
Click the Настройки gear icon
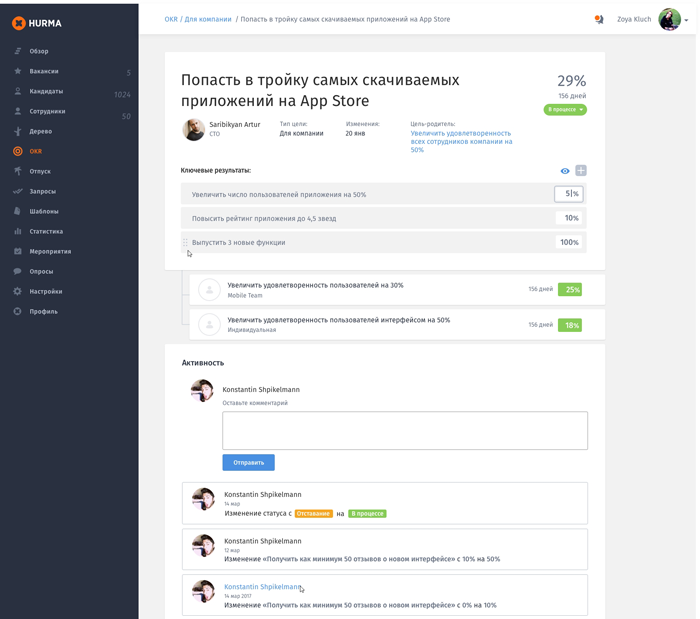(17, 291)
